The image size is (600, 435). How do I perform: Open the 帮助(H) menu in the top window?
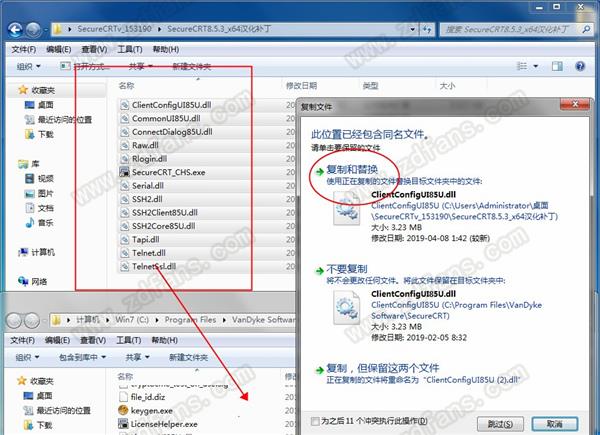click(x=166, y=49)
